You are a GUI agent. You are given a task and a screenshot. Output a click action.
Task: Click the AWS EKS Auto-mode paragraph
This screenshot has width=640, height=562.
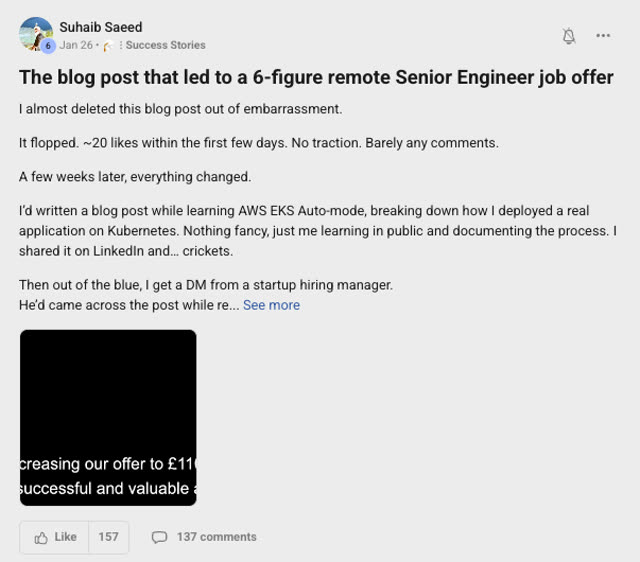tap(318, 231)
